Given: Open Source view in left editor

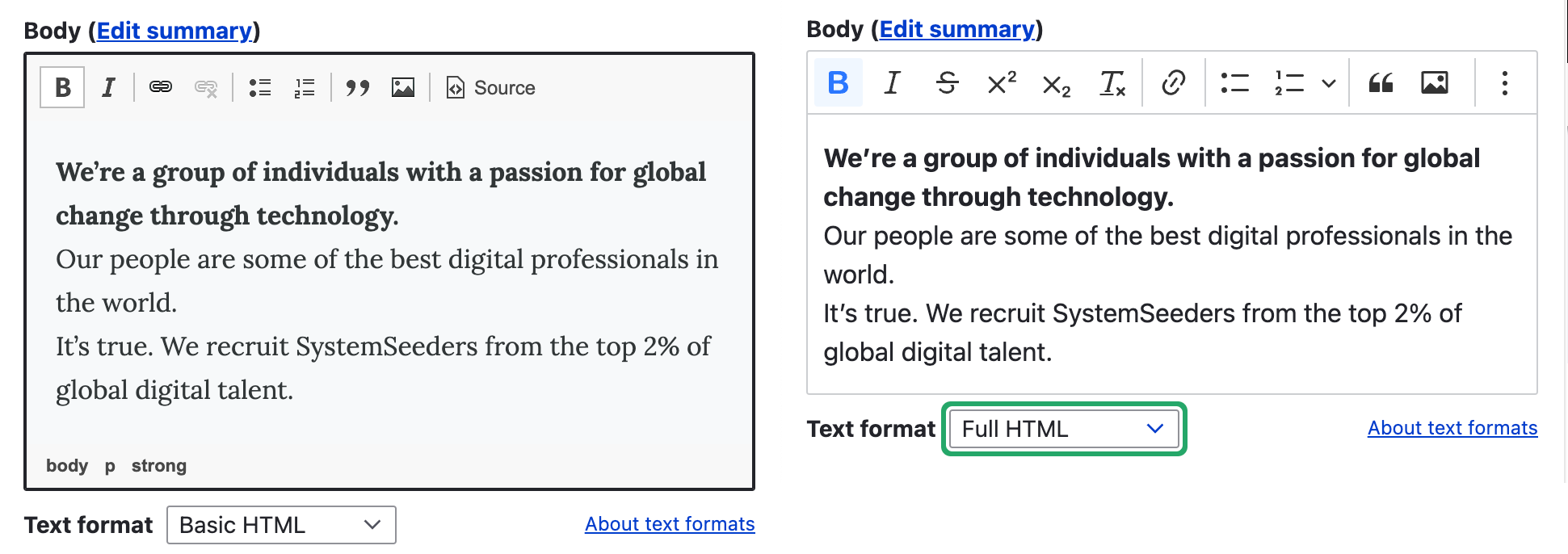Looking at the screenshot, I should [490, 87].
